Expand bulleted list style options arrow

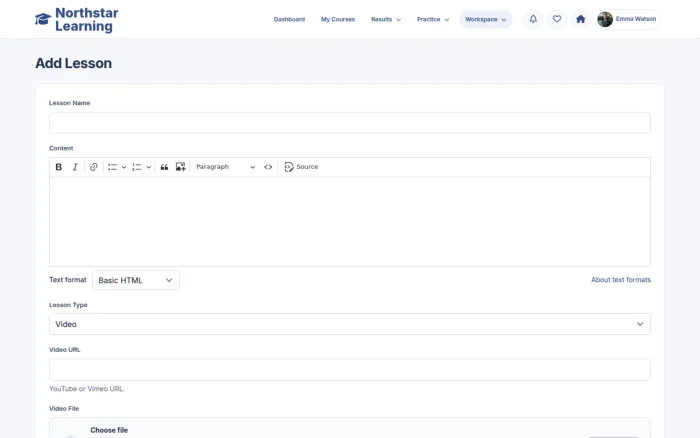[x=124, y=167]
